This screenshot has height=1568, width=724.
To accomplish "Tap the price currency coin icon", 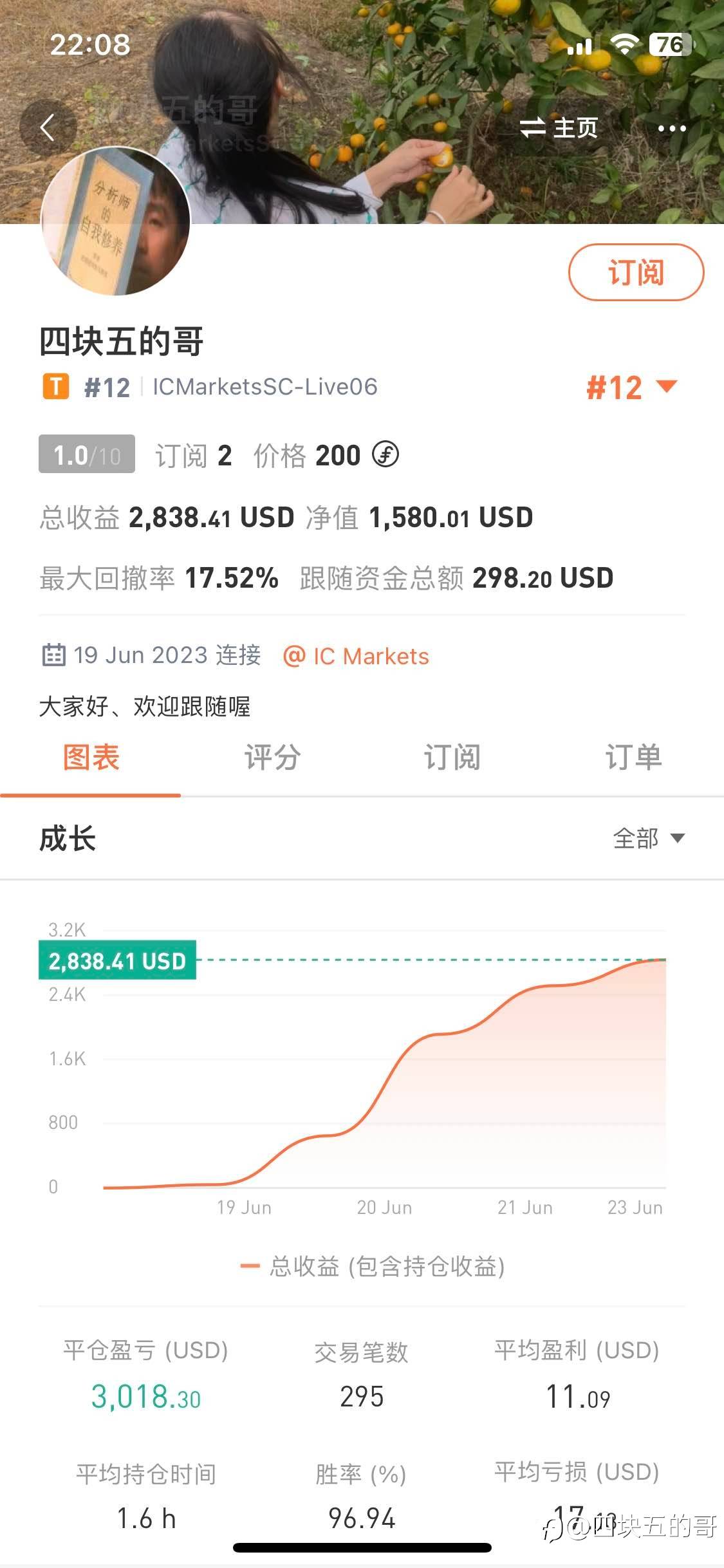I will click(385, 455).
